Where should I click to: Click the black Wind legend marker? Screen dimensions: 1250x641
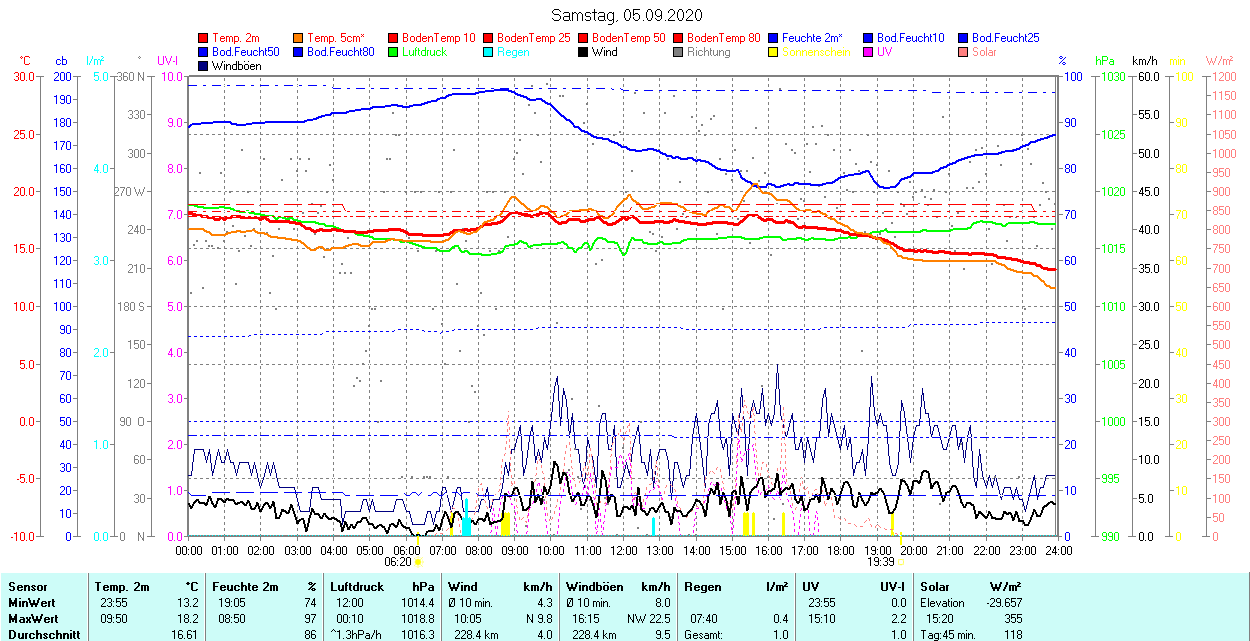coord(584,52)
